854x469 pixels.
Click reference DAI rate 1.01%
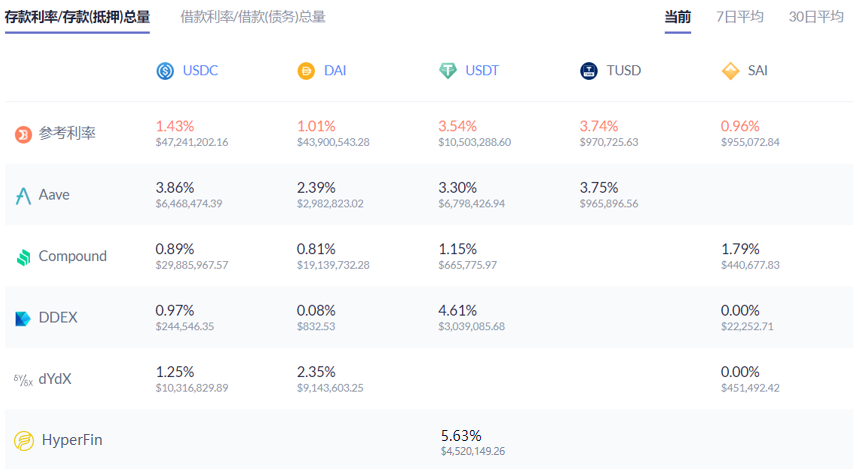[x=316, y=126]
